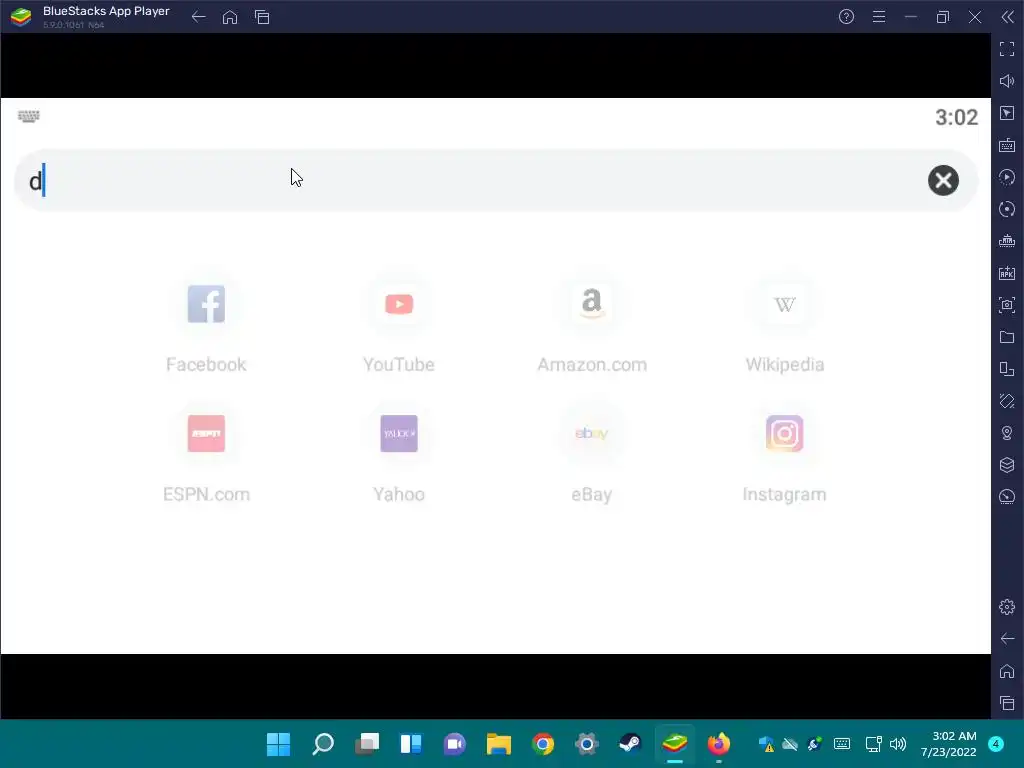This screenshot has height=768, width=1024.
Task: Open multi-instance manager layers icon
Action: tap(1007, 465)
